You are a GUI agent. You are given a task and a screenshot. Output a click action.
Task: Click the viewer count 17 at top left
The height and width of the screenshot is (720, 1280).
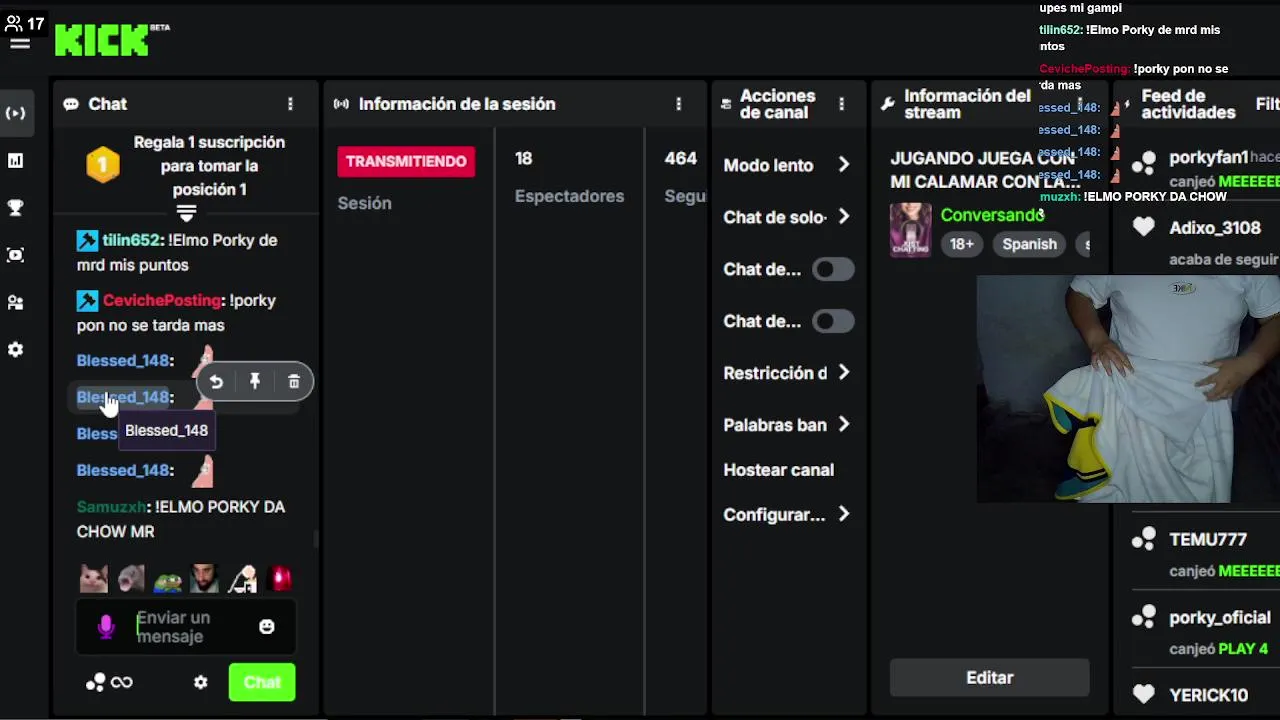click(25, 22)
